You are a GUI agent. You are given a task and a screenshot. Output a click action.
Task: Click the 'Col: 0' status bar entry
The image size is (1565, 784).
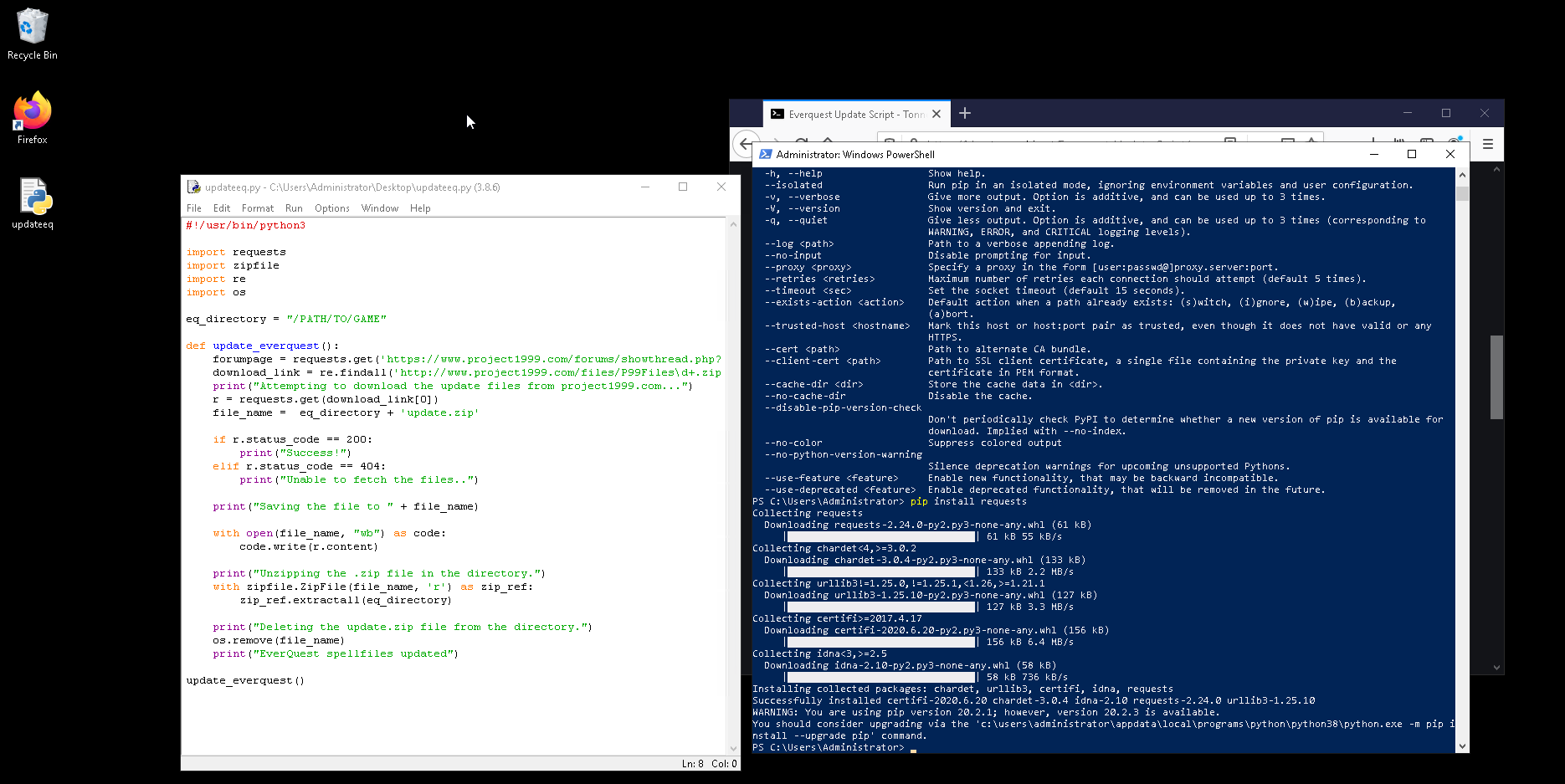click(x=724, y=764)
